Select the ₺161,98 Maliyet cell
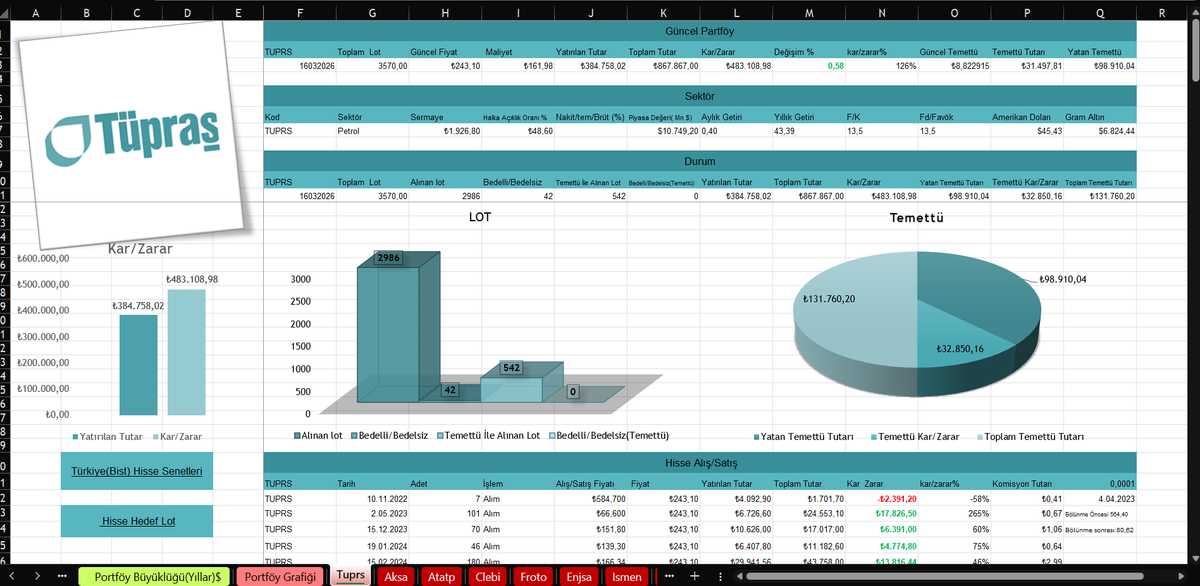The width and height of the screenshot is (1200, 586). click(x=518, y=65)
